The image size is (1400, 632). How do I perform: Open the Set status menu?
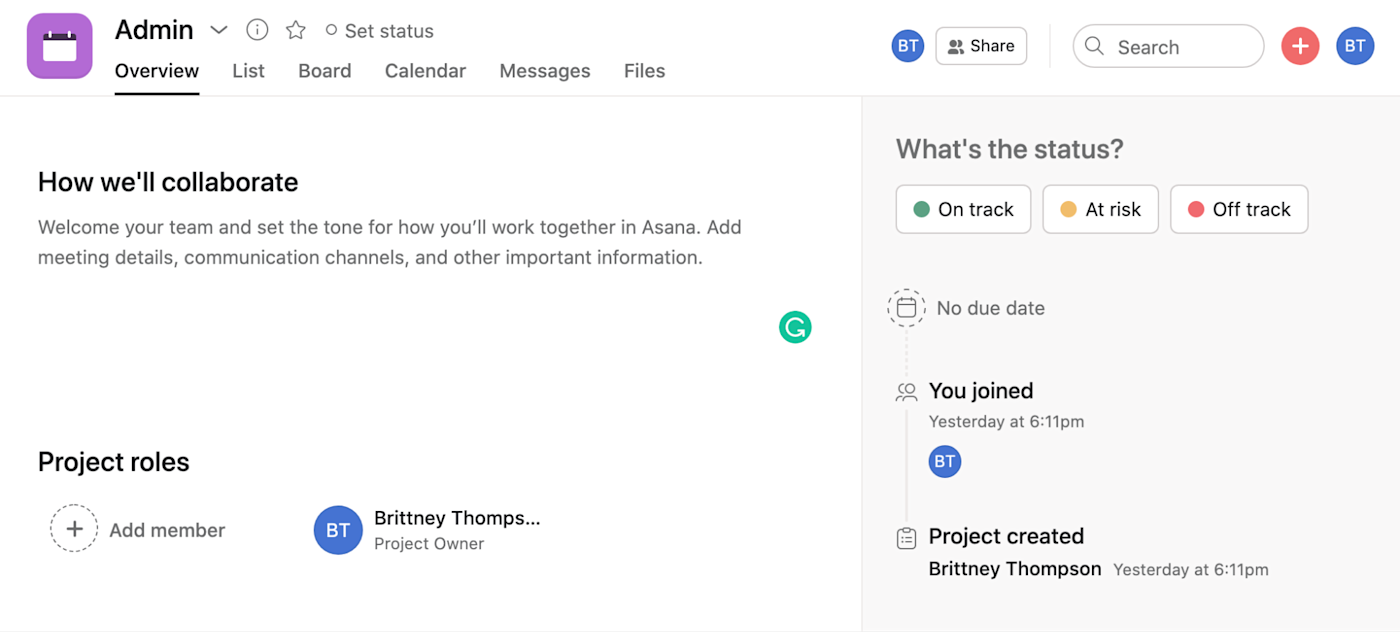pos(379,31)
